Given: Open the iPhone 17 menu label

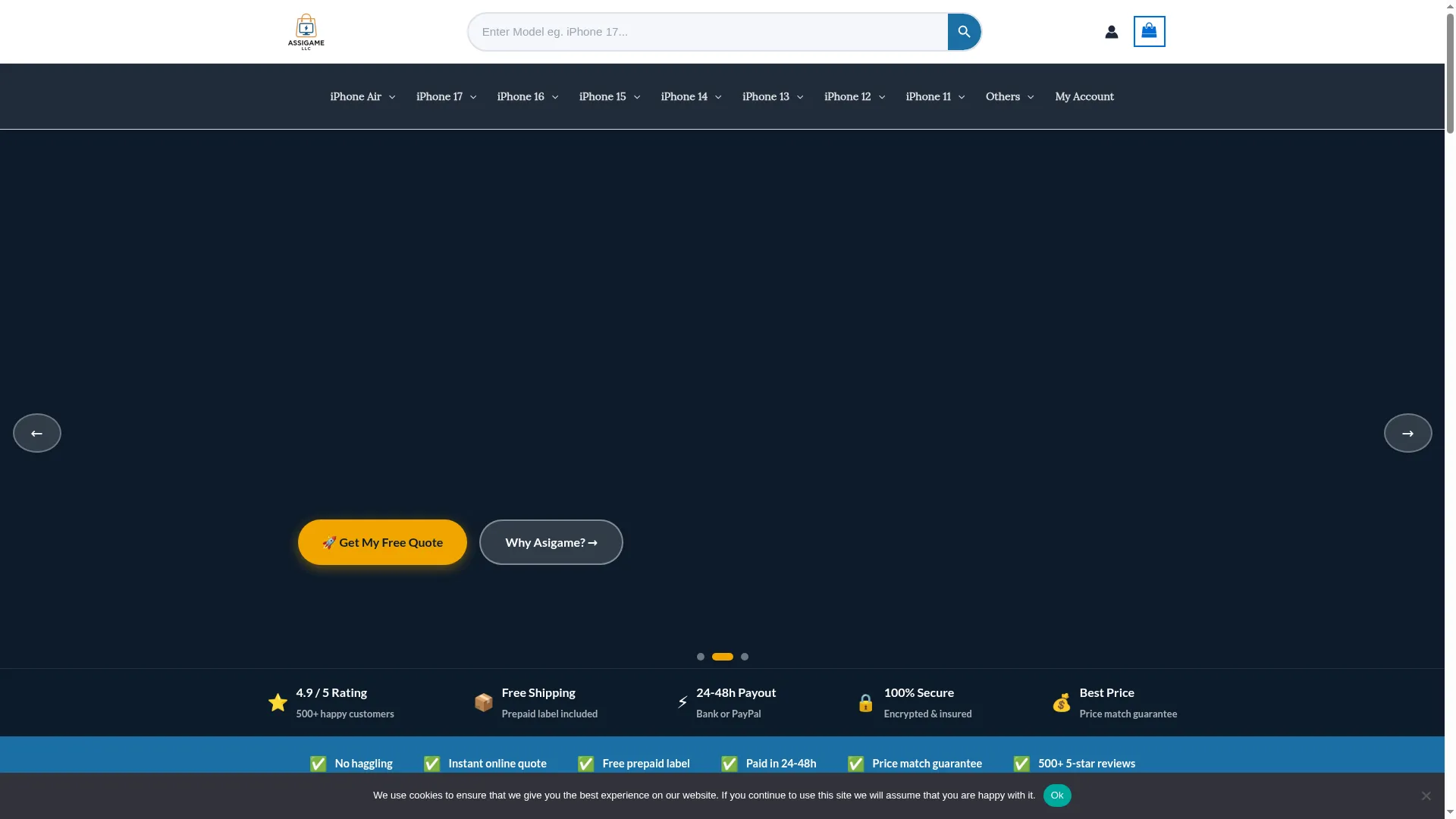Looking at the screenshot, I should [x=439, y=96].
